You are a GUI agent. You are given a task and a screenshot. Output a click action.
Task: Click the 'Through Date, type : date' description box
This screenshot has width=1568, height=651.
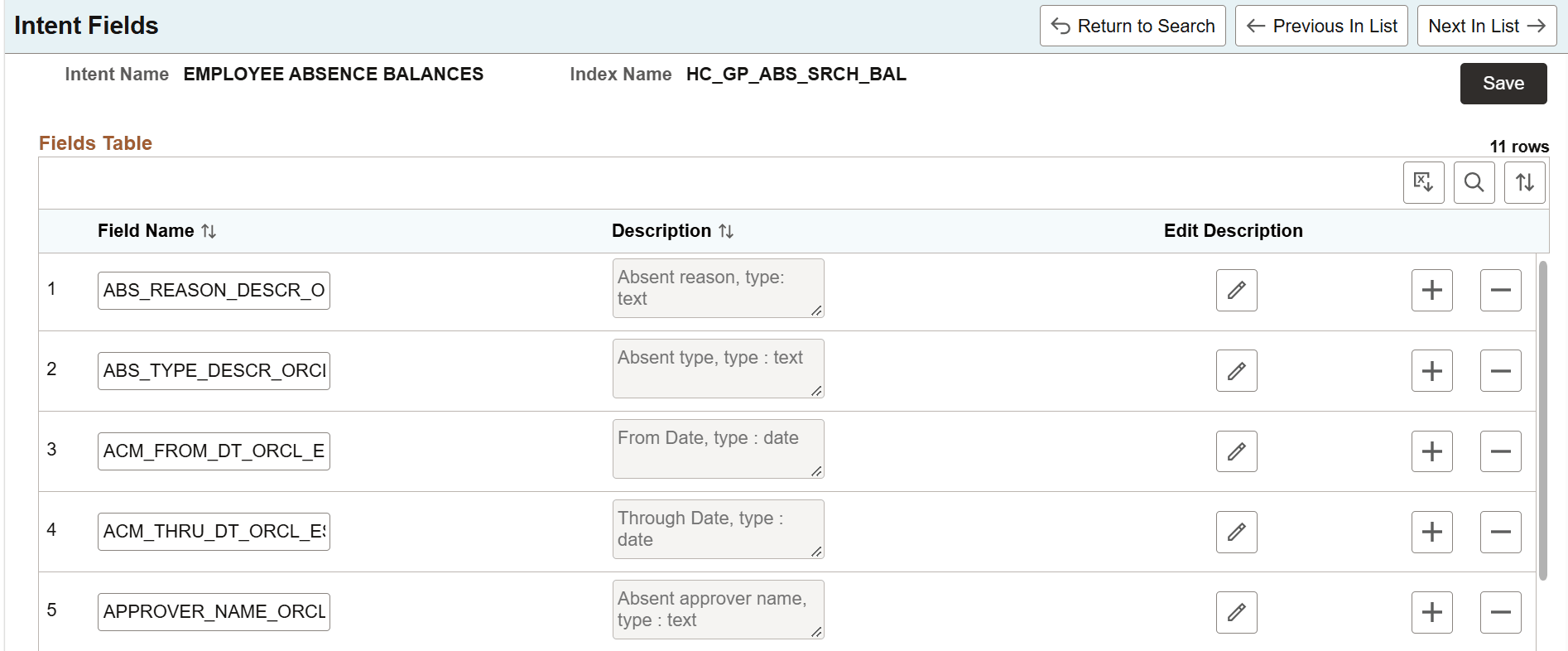719,529
